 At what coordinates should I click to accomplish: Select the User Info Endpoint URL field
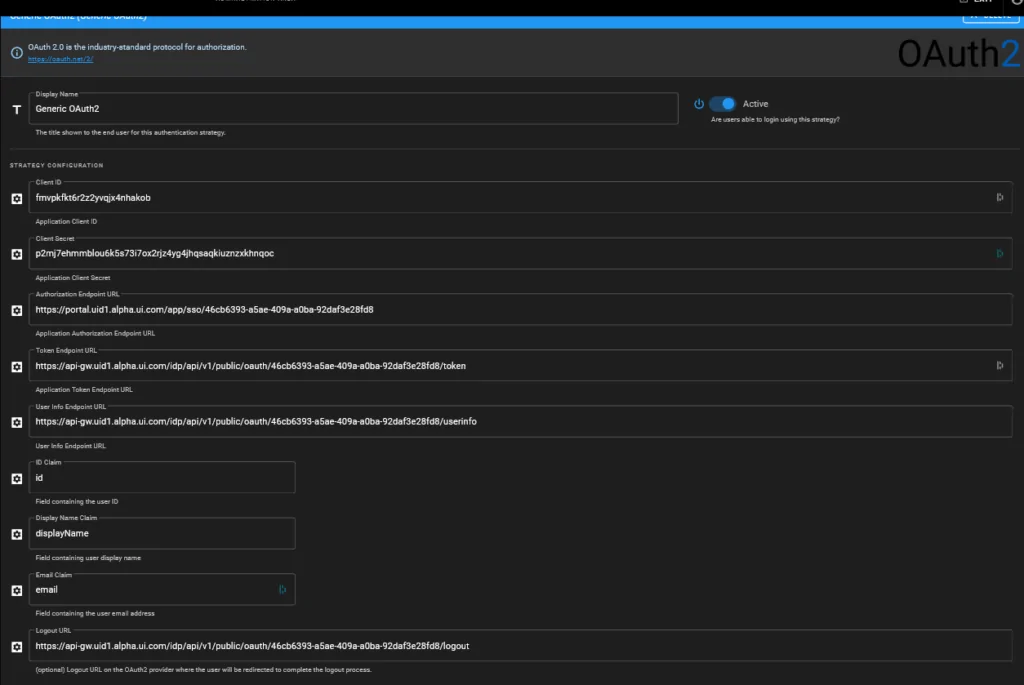[x=520, y=421]
